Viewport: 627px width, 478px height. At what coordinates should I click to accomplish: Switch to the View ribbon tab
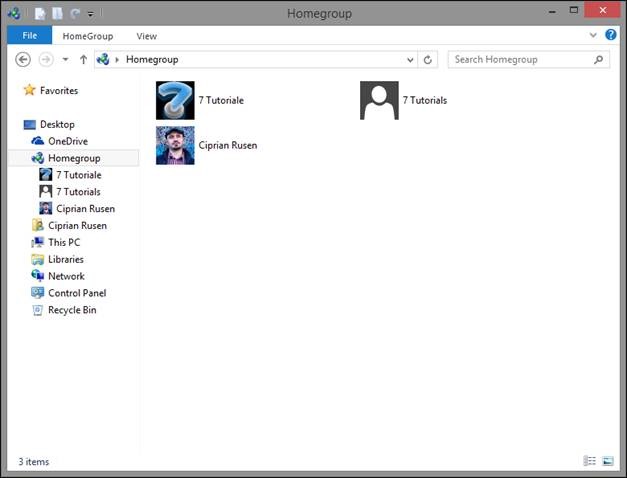pyautogui.click(x=146, y=36)
